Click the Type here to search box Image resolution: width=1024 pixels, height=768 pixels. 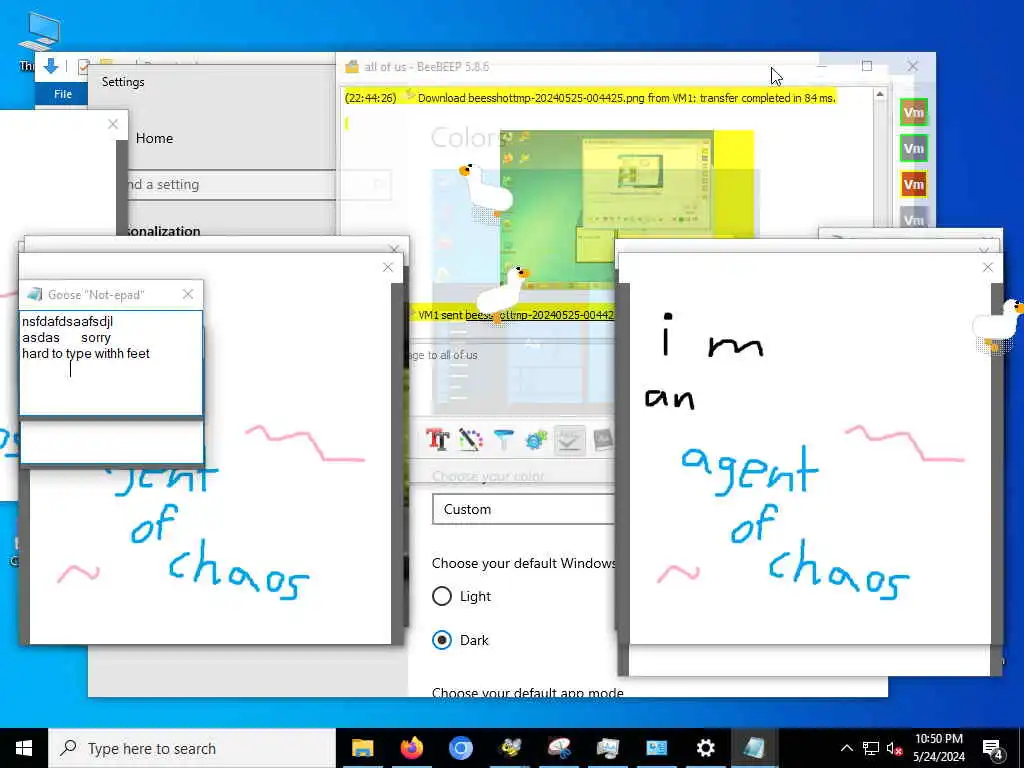pyautogui.click(x=192, y=748)
